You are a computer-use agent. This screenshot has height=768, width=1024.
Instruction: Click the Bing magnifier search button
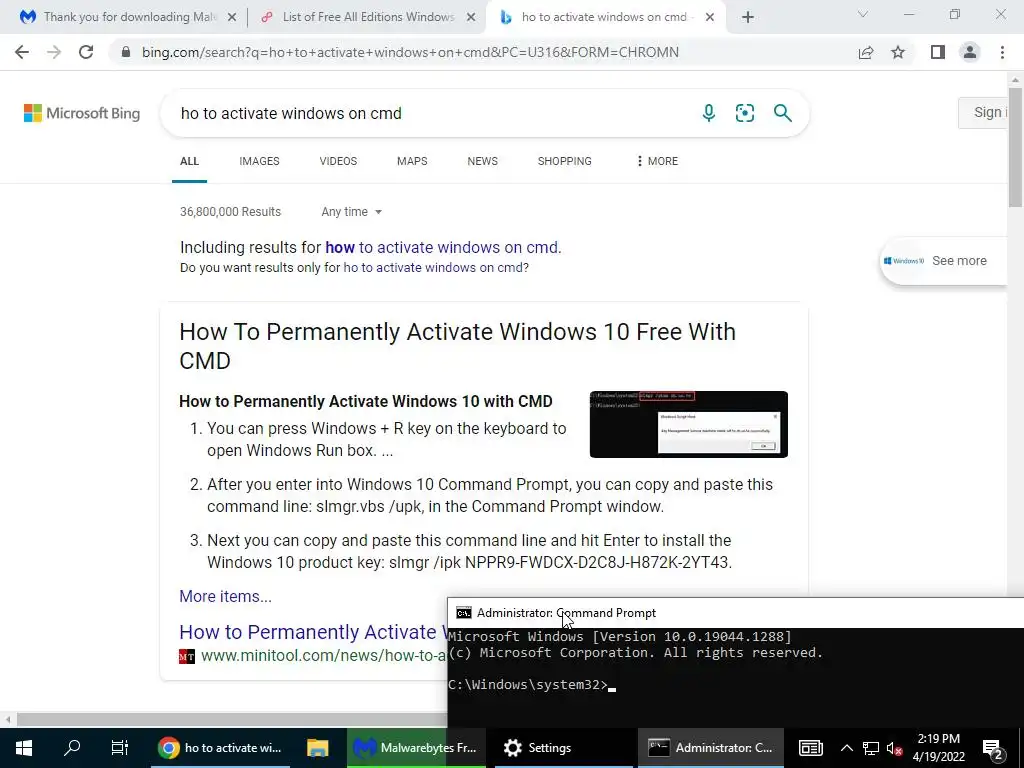pos(782,113)
